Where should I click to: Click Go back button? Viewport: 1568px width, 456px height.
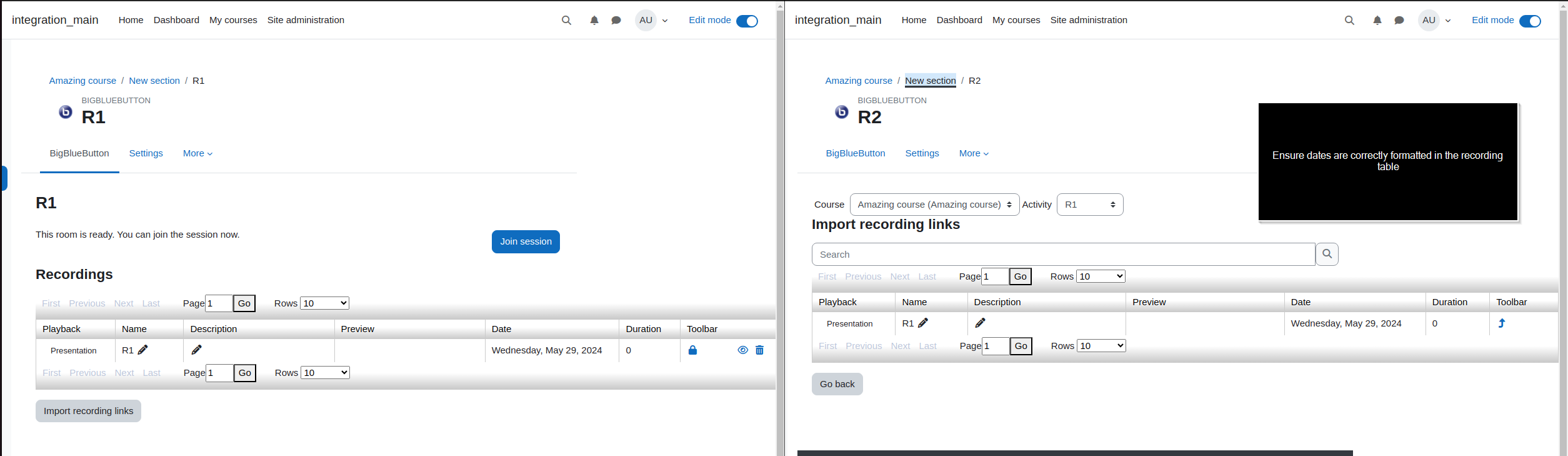837,384
